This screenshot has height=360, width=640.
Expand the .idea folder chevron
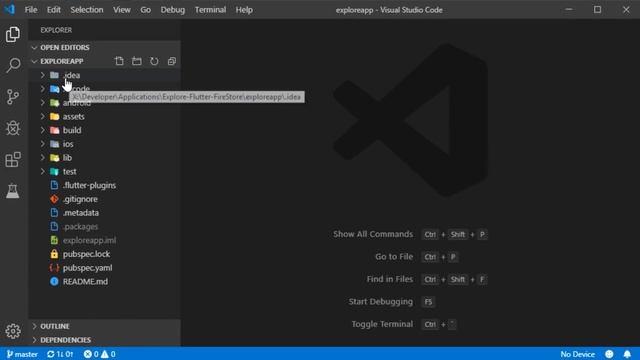[x=43, y=75]
